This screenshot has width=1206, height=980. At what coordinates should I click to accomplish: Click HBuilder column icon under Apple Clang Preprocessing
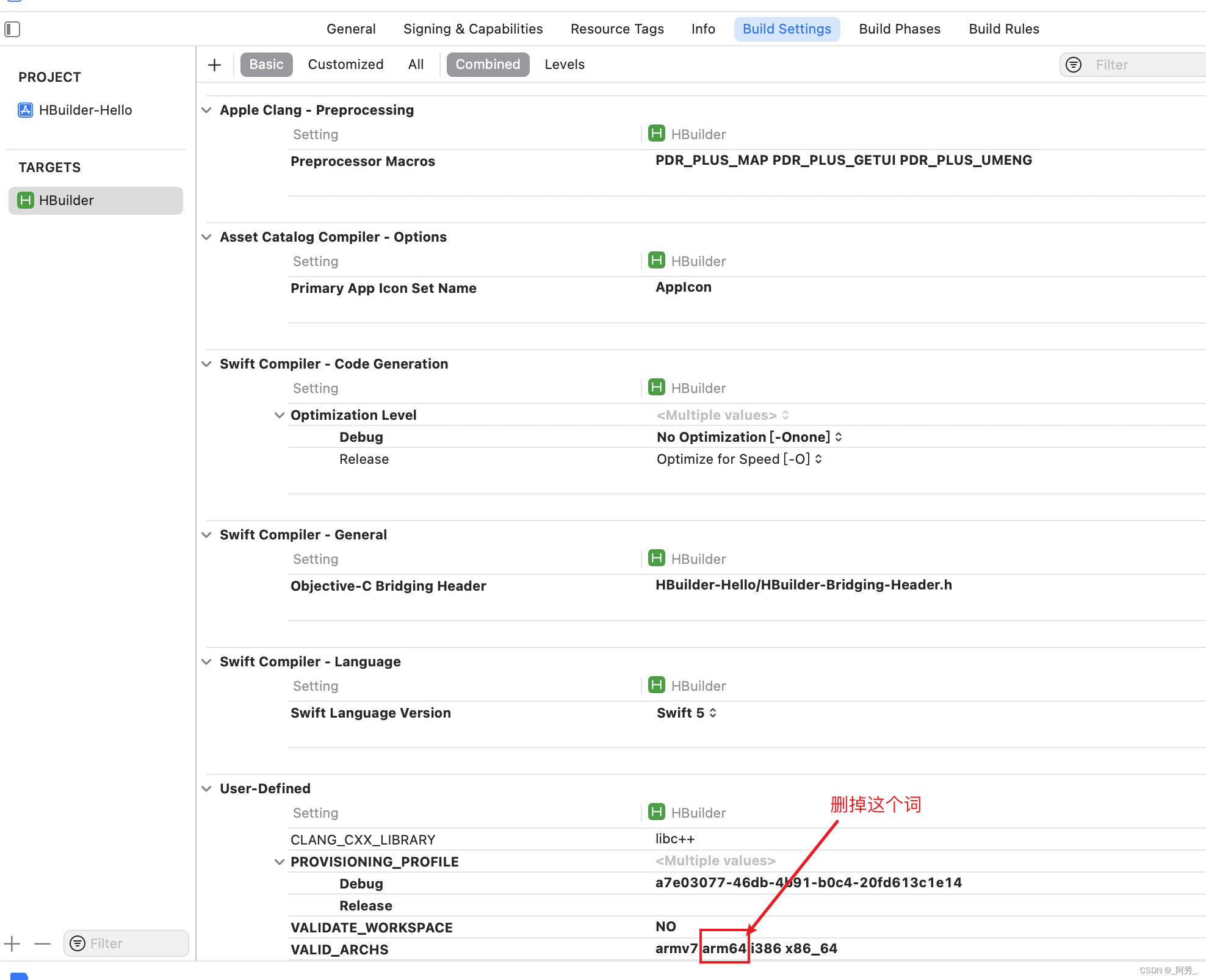(657, 134)
